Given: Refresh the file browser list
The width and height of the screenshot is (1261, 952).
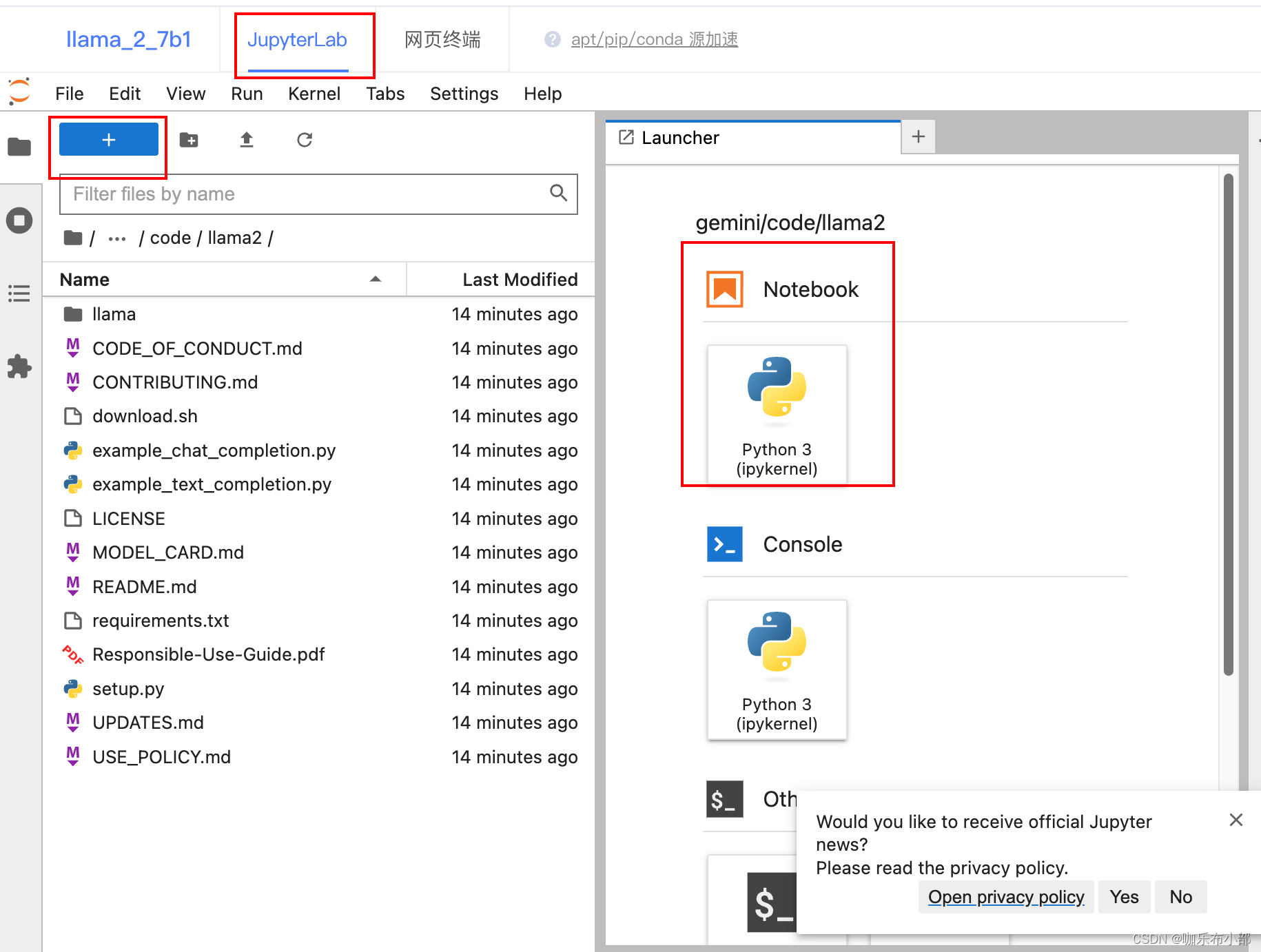Looking at the screenshot, I should 305,140.
